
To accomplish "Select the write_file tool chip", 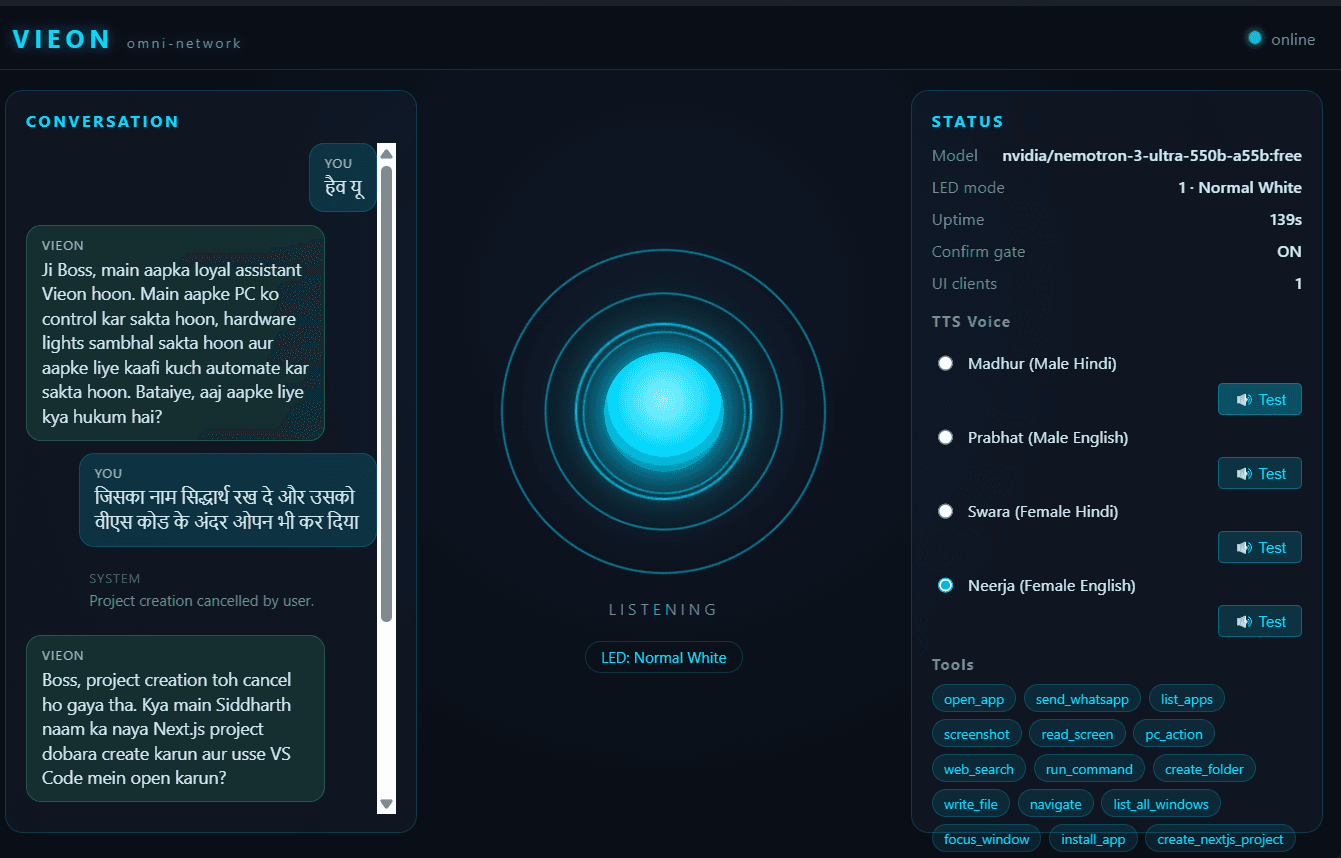I will point(971,804).
